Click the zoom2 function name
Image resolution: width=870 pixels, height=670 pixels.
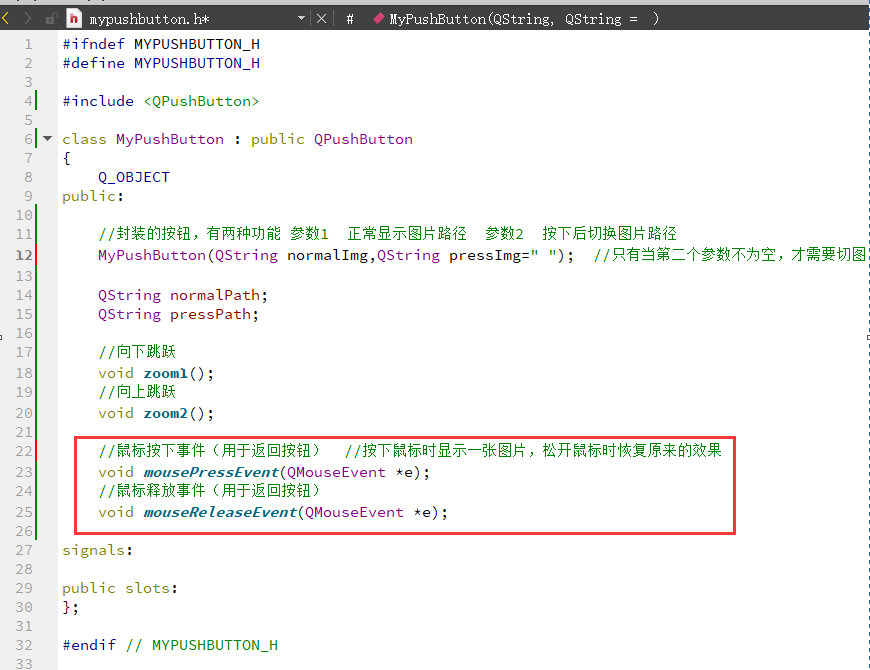click(165, 413)
